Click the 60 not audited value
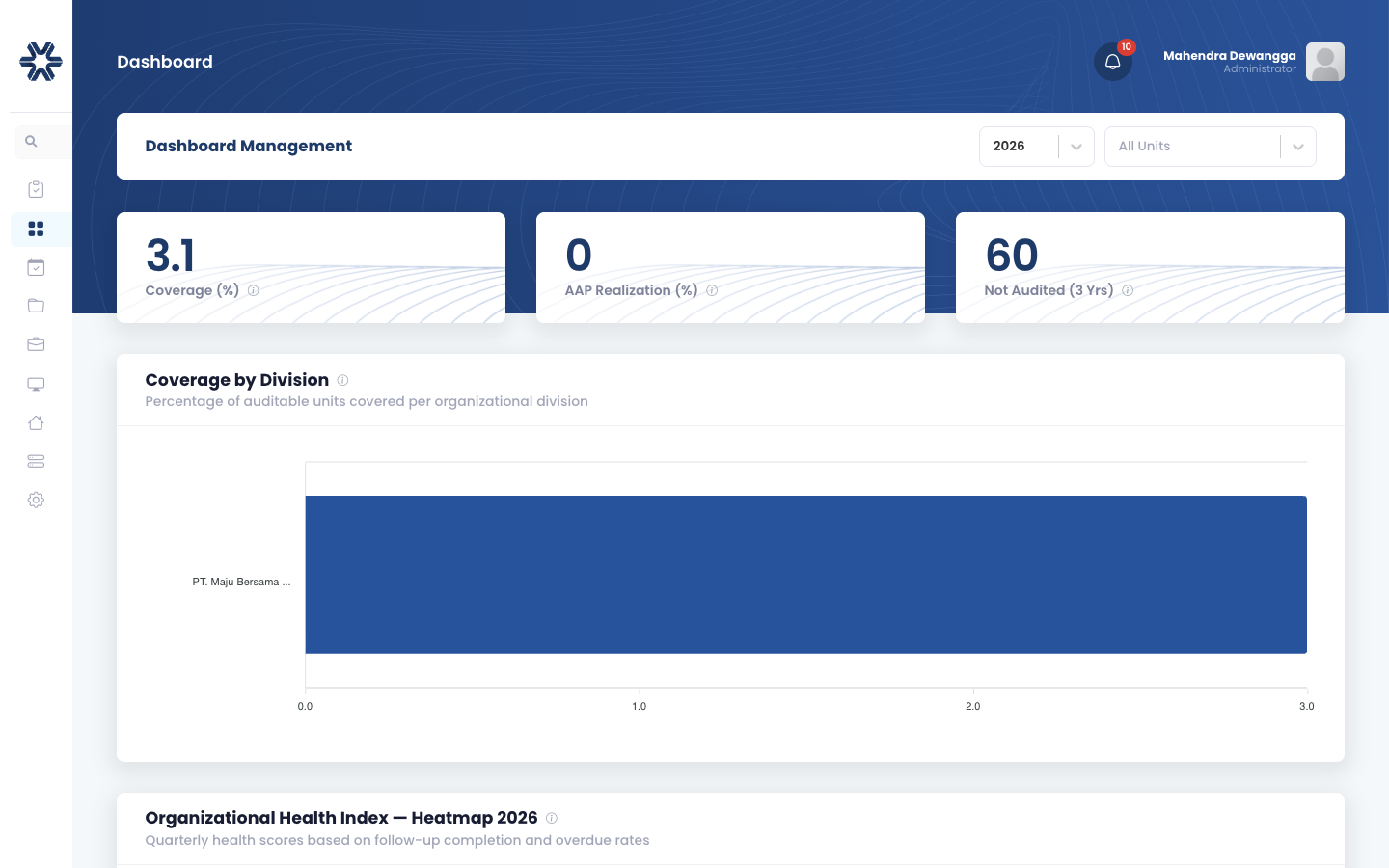 coord(1012,256)
